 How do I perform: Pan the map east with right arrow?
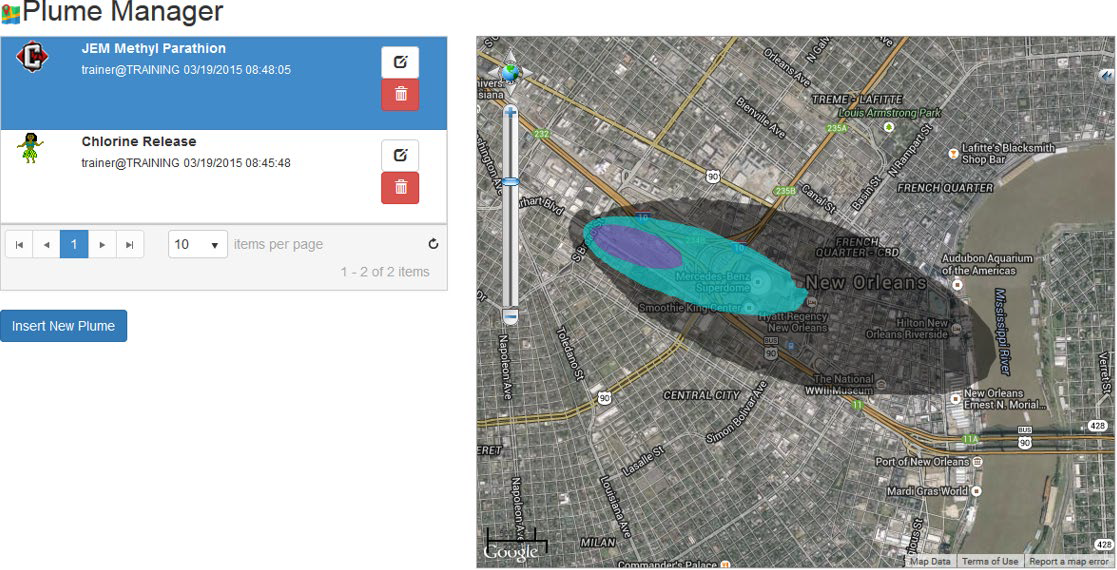pyautogui.click(x=526, y=73)
